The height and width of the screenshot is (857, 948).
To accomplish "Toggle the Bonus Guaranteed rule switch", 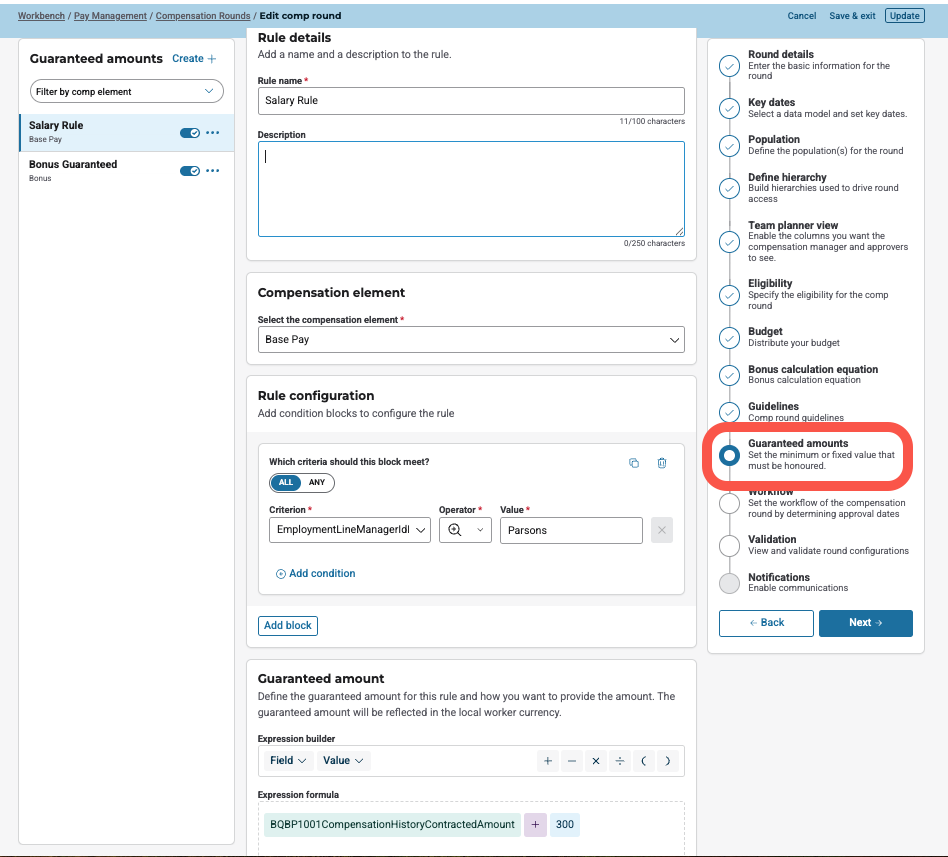I will [189, 171].
